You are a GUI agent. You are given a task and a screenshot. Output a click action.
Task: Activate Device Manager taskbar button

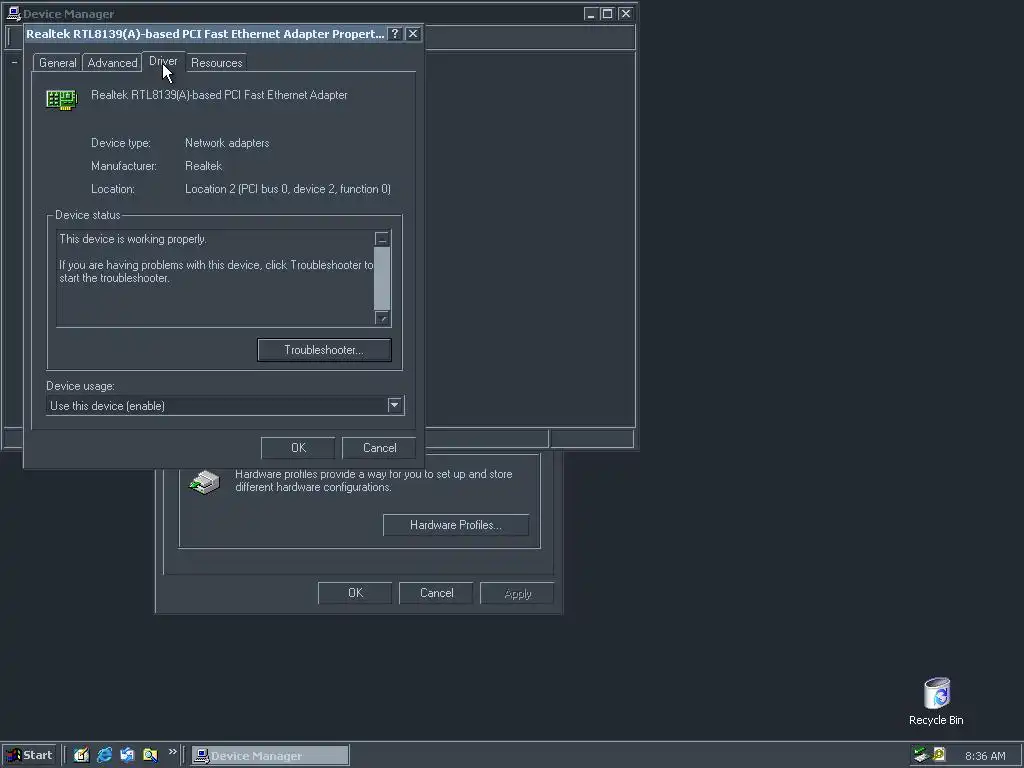[x=270, y=756]
